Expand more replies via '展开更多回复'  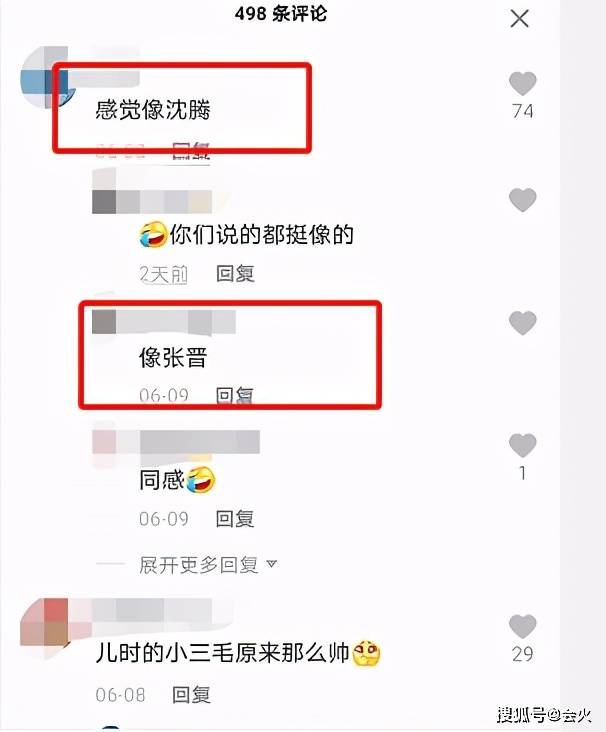[198, 565]
